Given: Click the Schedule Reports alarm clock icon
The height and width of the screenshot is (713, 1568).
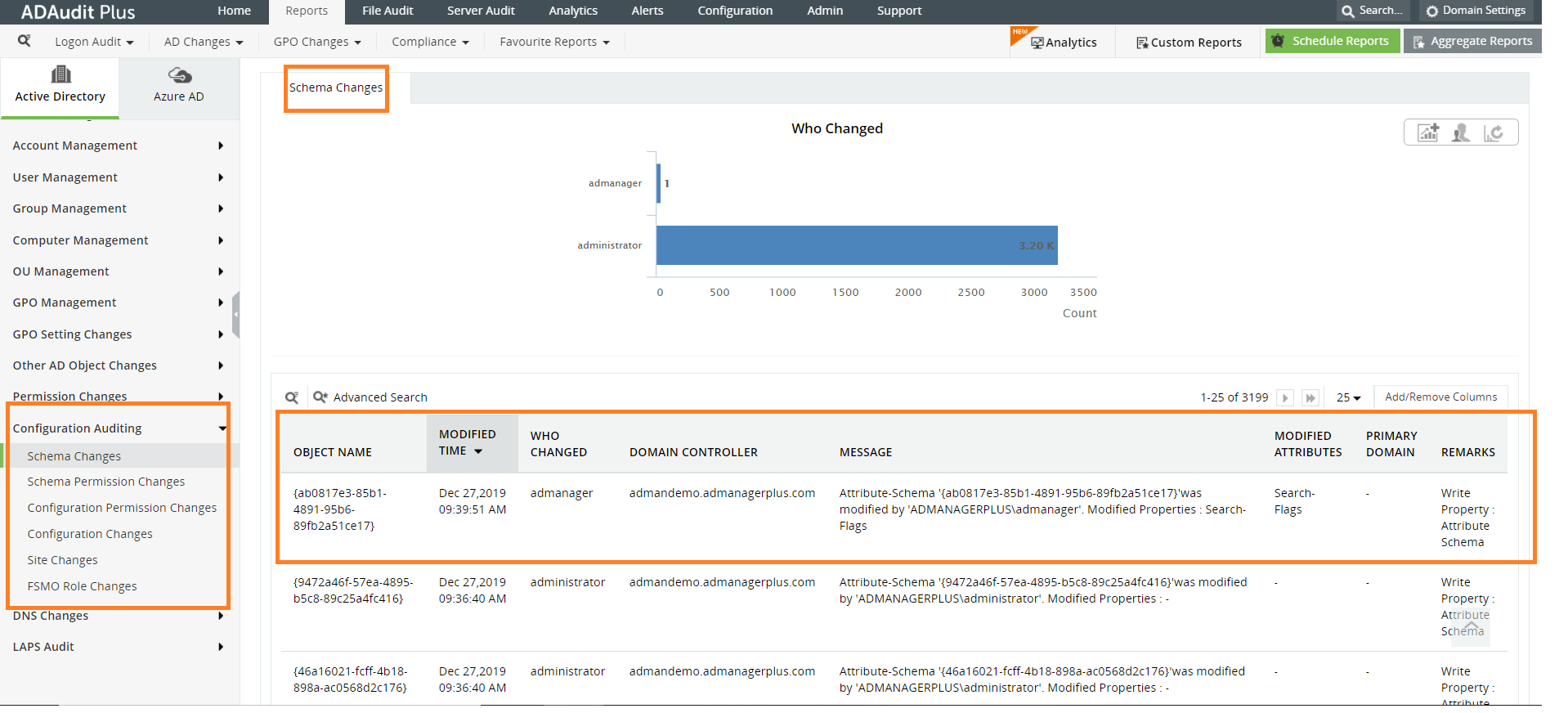Looking at the screenshot, I should (x=1278, y=41).
